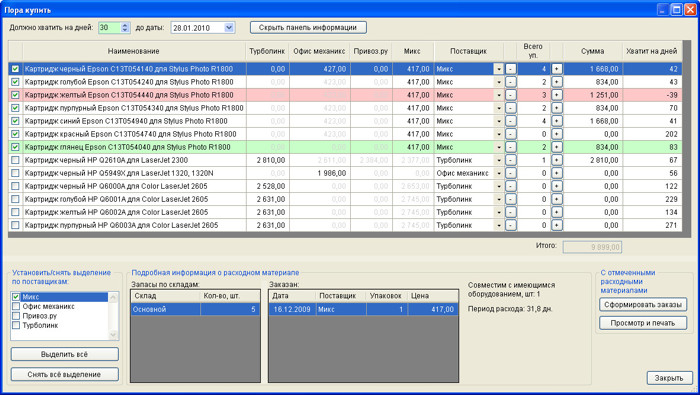Open the до даты date dropdown
Viewport: 700px width, 395px height.
(x=229, y=28)
